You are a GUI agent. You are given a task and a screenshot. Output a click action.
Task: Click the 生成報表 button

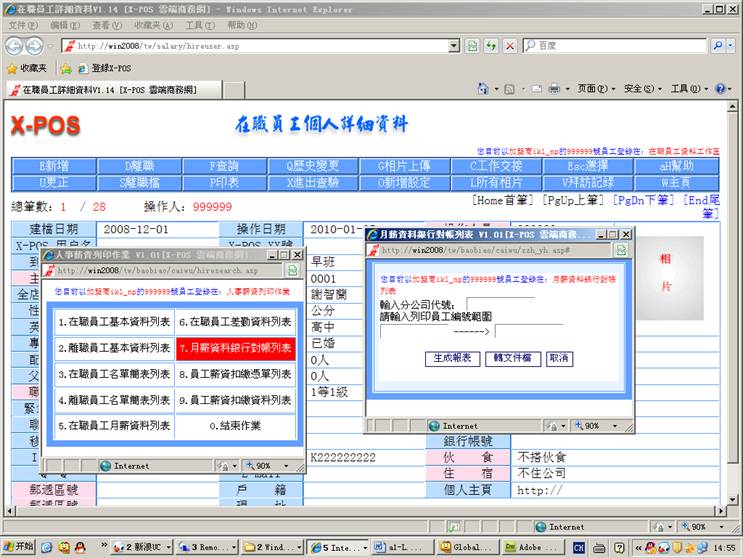450,359
